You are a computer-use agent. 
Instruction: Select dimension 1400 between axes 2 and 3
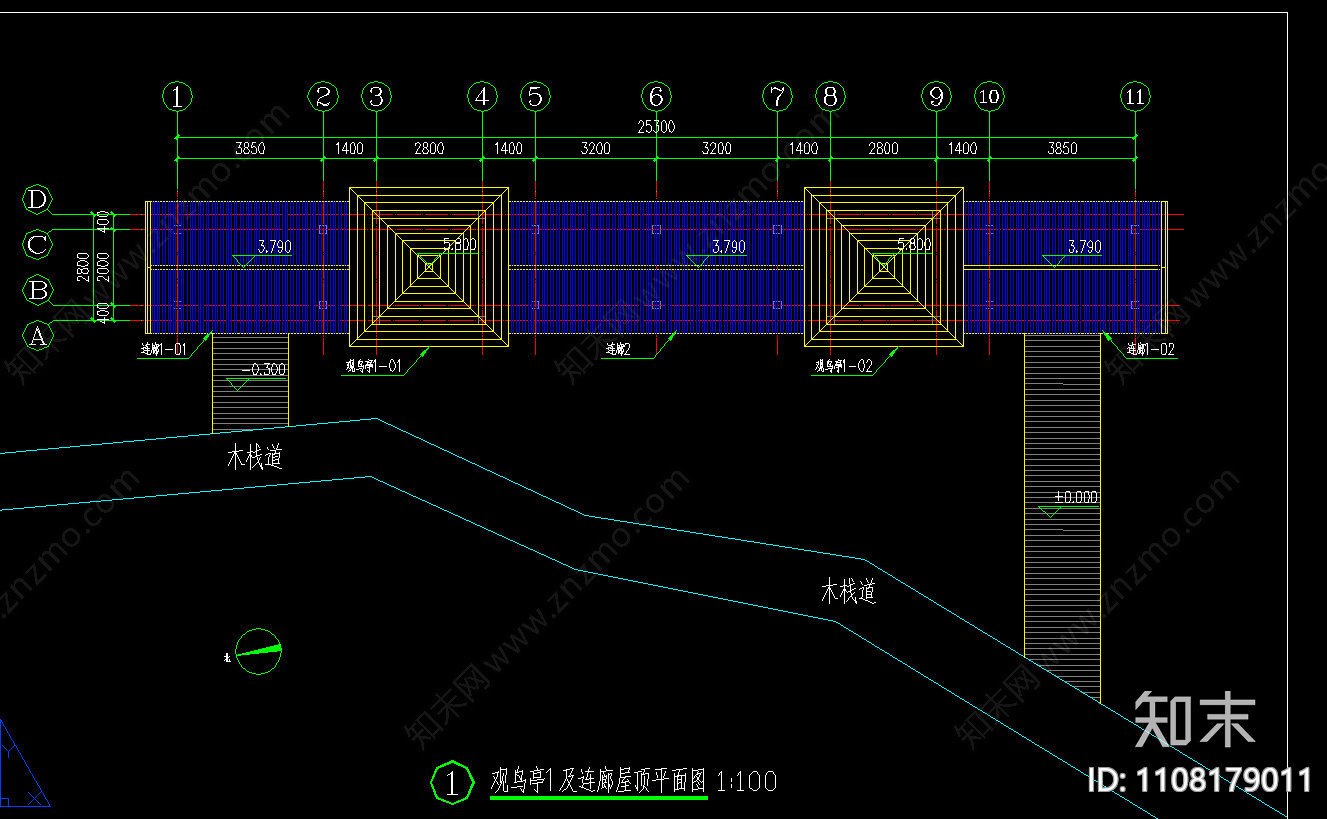pos(349,148)
